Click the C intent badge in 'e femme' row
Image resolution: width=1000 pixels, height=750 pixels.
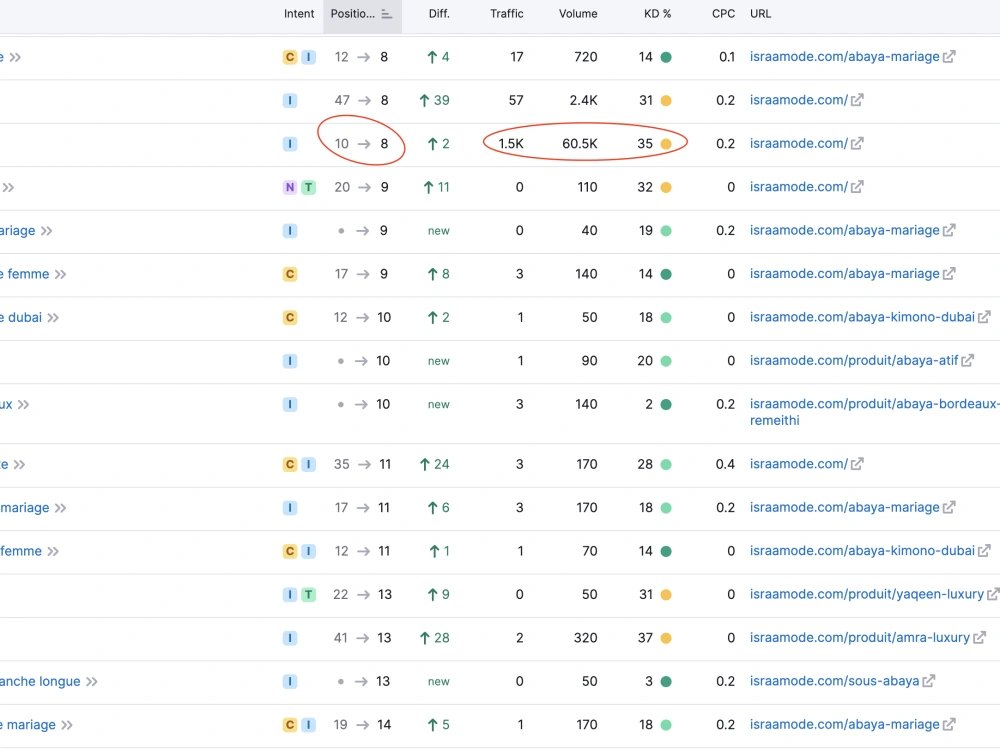[x=290, y=274]
